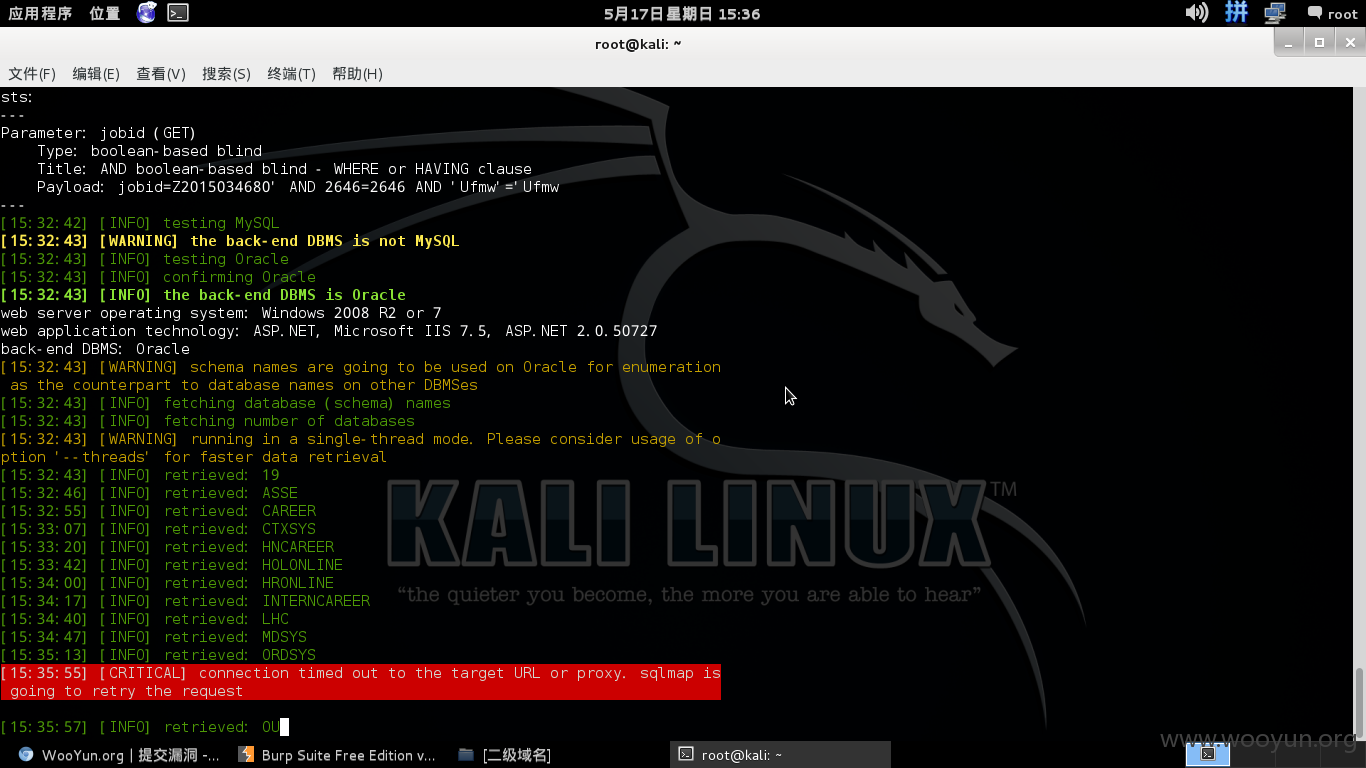Click the WooYun.org browser icon in taskbar
Viewport: 1366px width, 768px height.
pyautogui.click(x=27, y=755)
